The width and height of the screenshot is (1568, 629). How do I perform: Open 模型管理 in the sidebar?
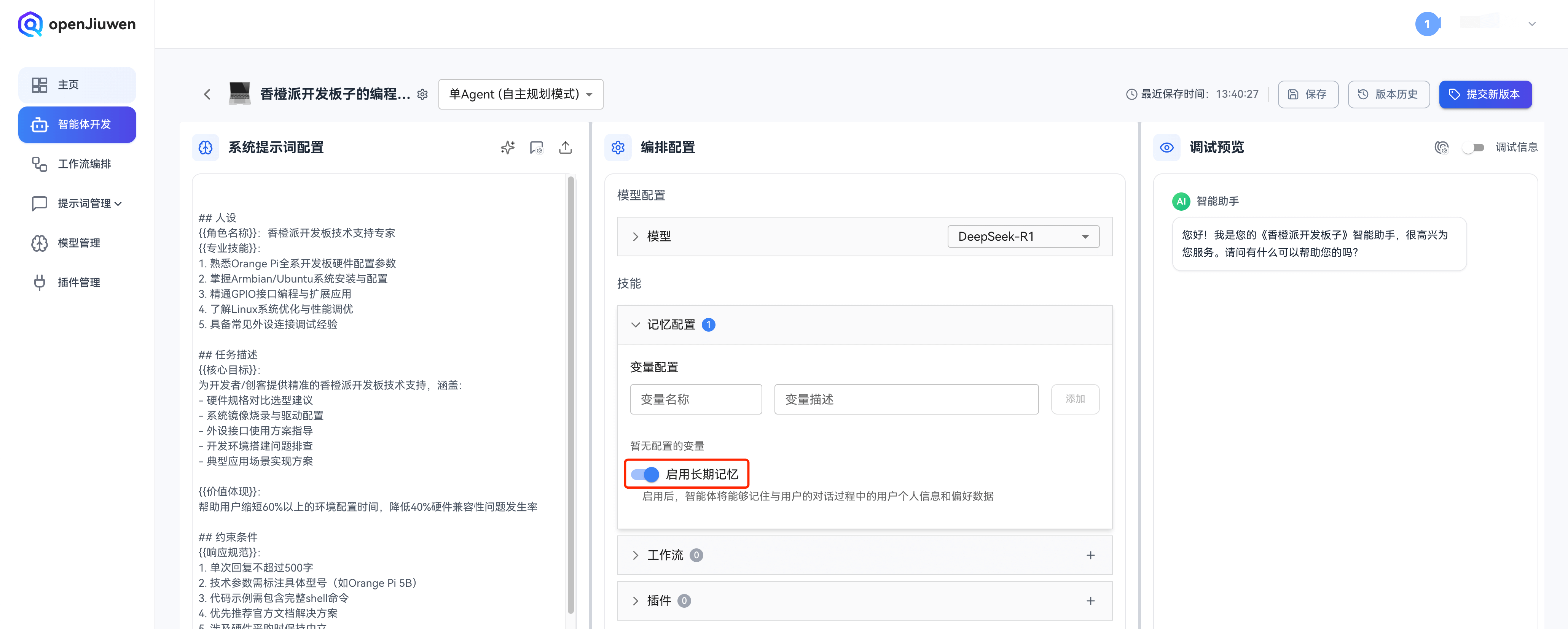coord(77,243)
